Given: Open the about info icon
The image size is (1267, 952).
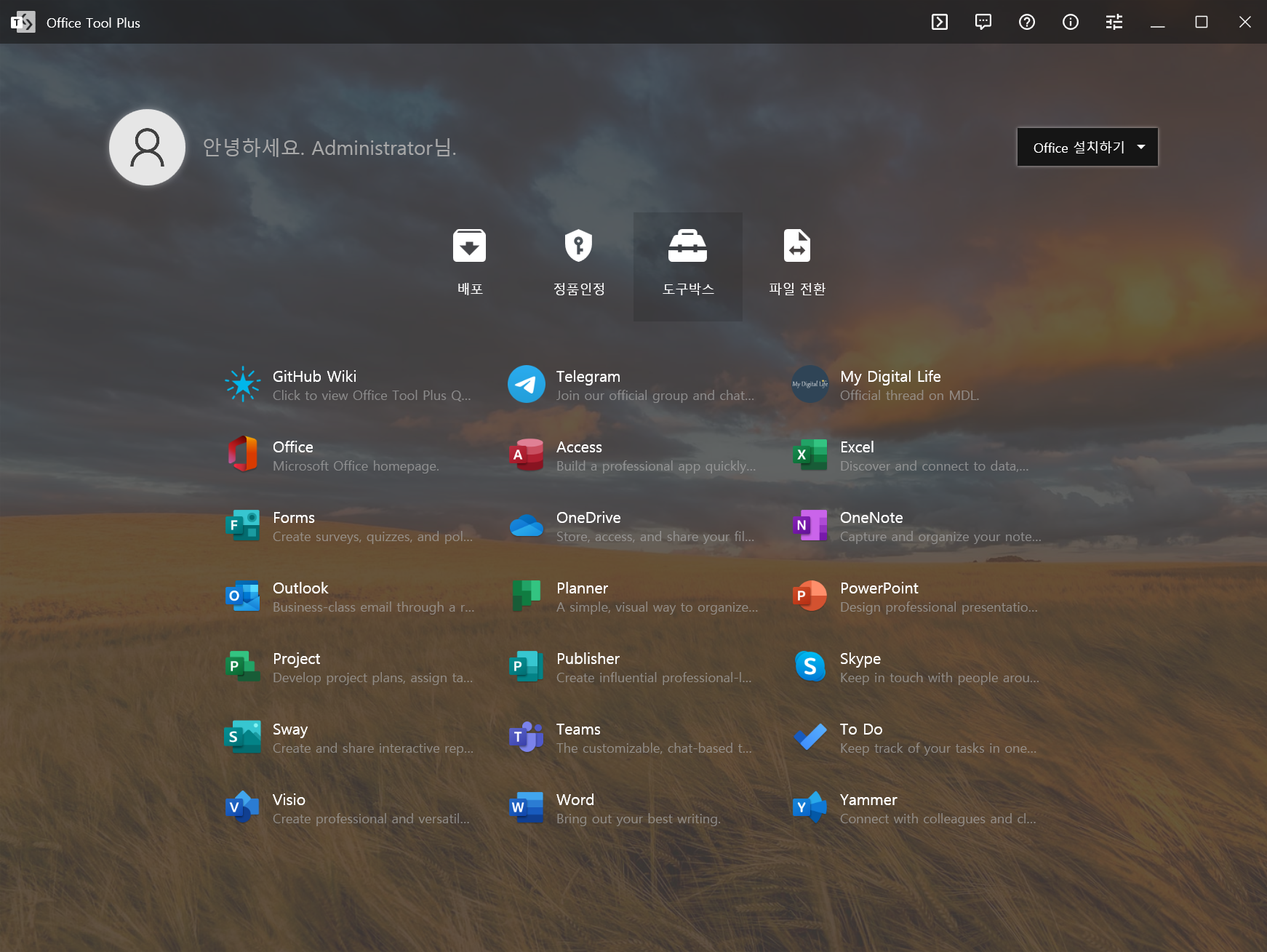Looking at the screenshot, I should pos(1071,22).
